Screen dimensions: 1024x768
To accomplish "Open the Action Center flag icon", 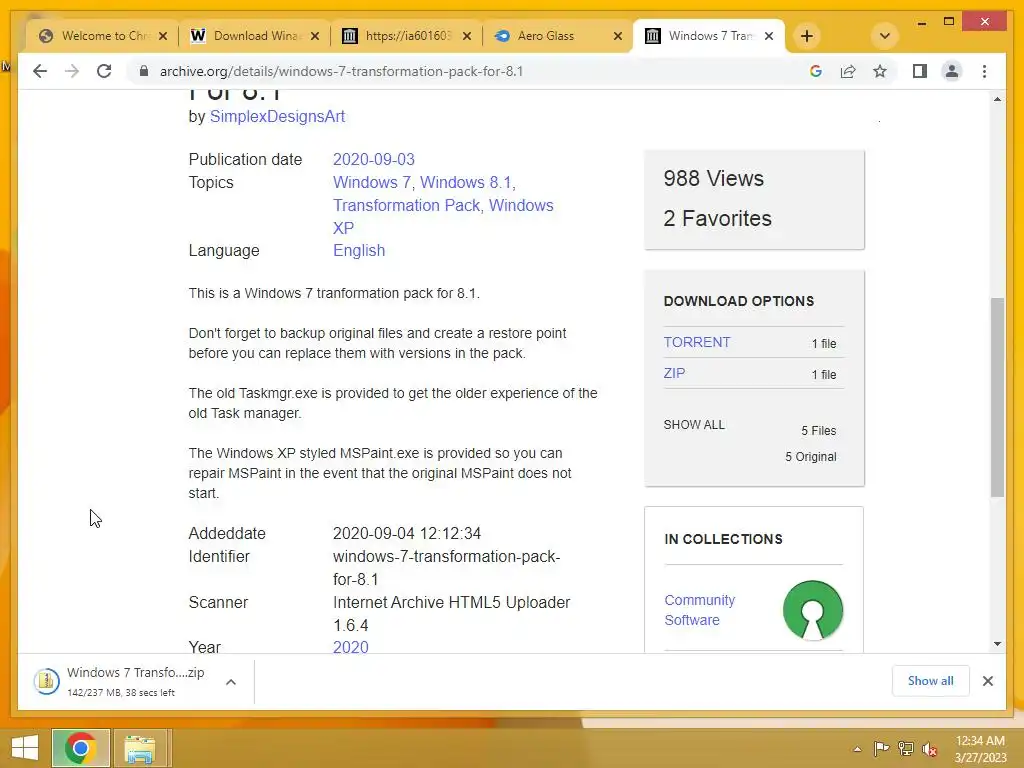I will [881, 748].
